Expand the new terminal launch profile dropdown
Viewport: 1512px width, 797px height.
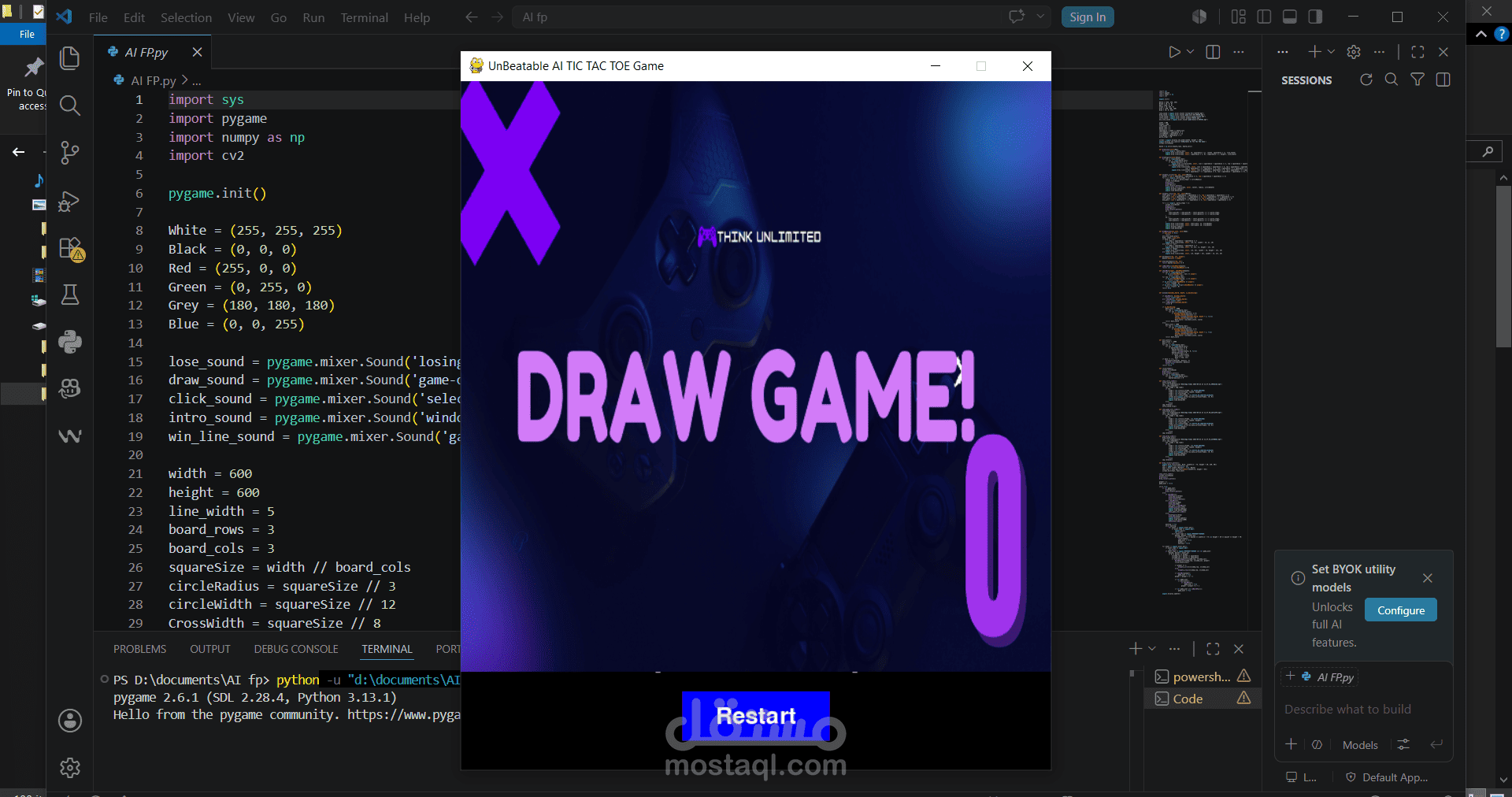pyautogui.click(x=1152, y=649)
